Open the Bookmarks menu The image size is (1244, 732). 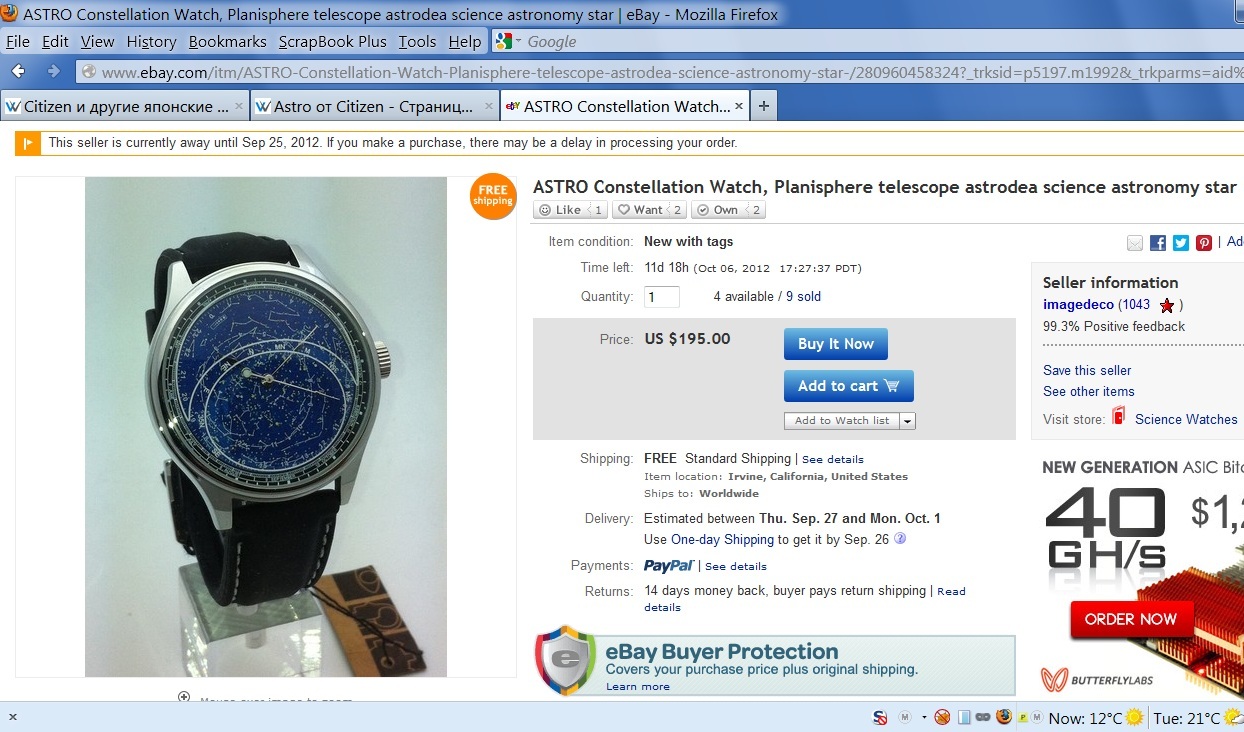pyautogui.click(x=228, y=41)
